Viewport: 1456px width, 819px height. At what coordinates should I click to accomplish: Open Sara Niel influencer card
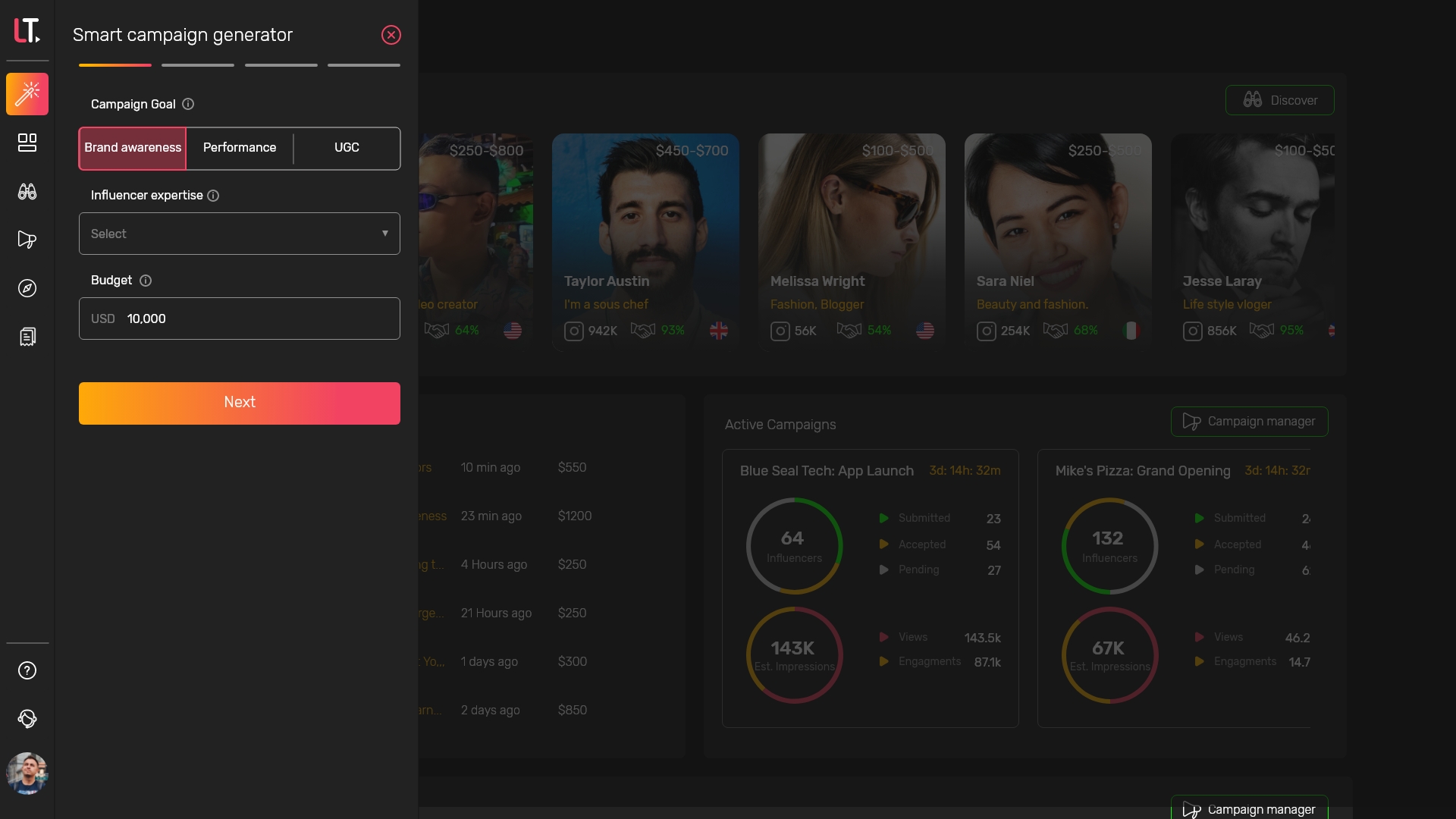[1058, 243]
